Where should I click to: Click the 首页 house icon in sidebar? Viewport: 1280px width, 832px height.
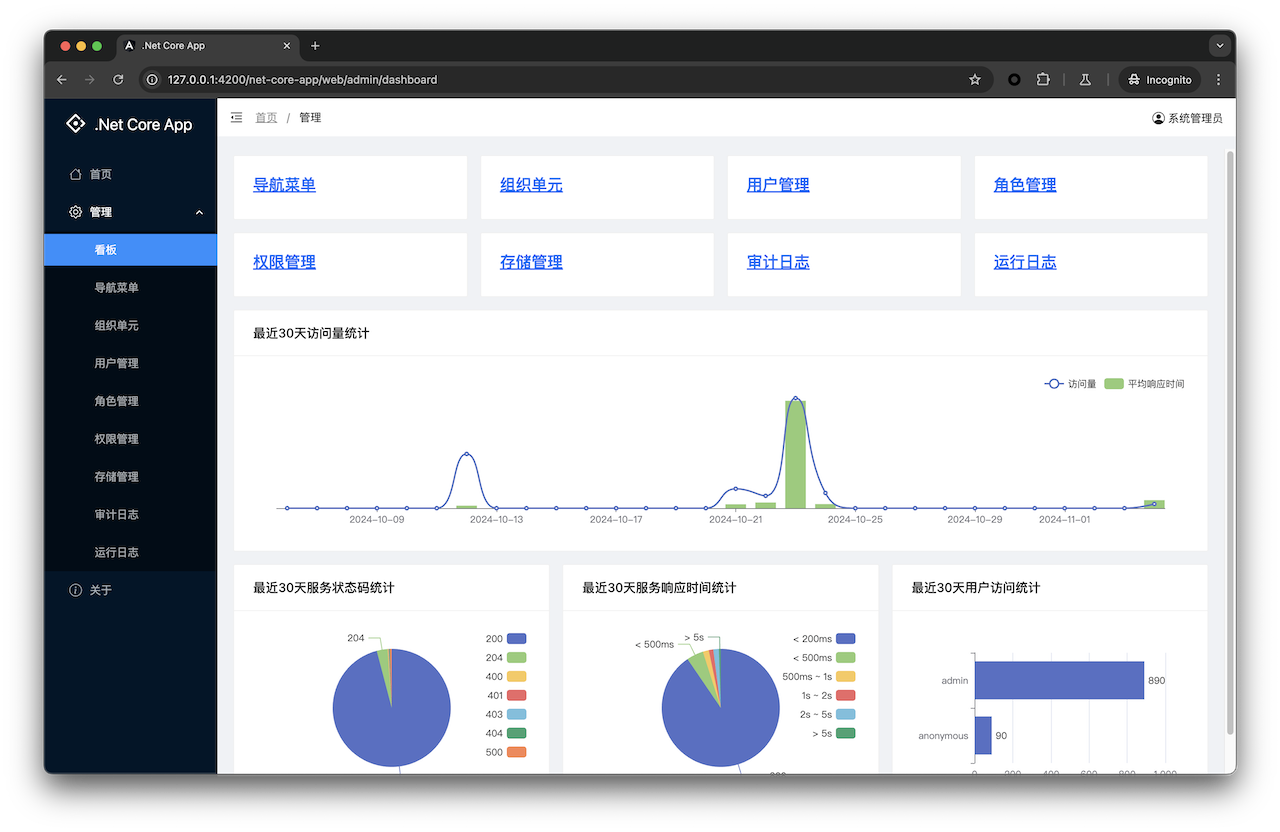click(75, 174)
